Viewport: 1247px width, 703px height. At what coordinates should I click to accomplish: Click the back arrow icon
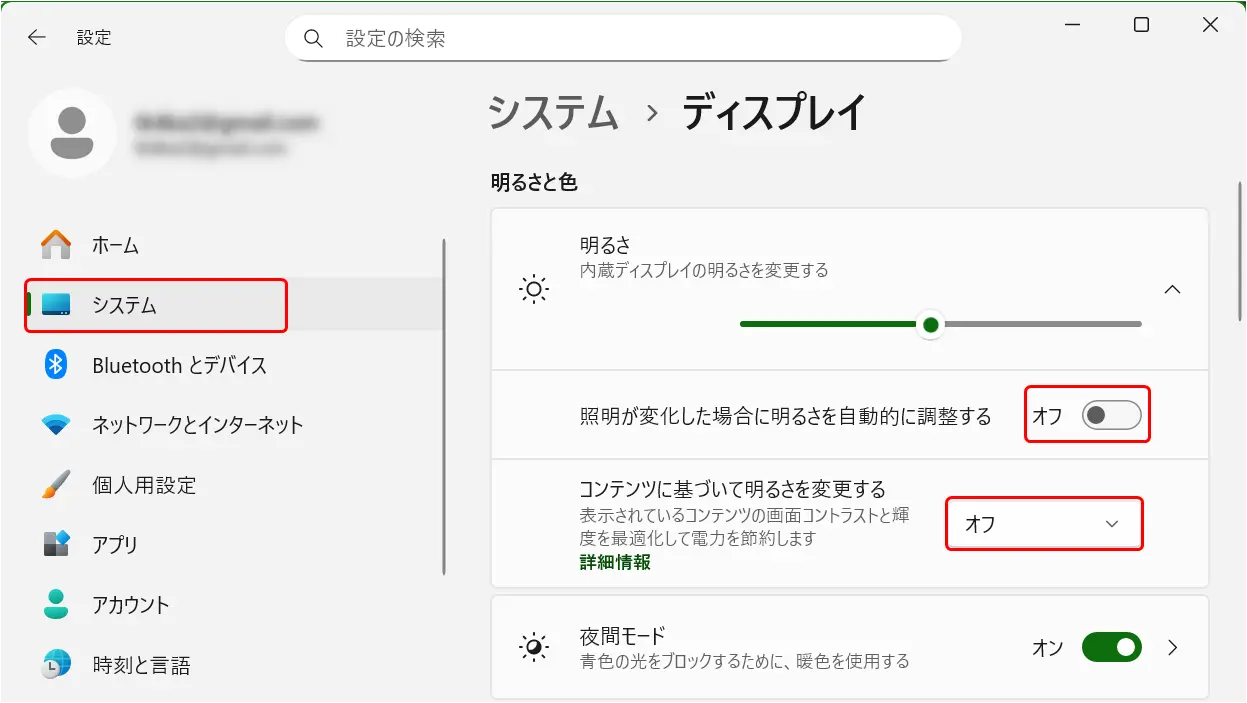37,38
